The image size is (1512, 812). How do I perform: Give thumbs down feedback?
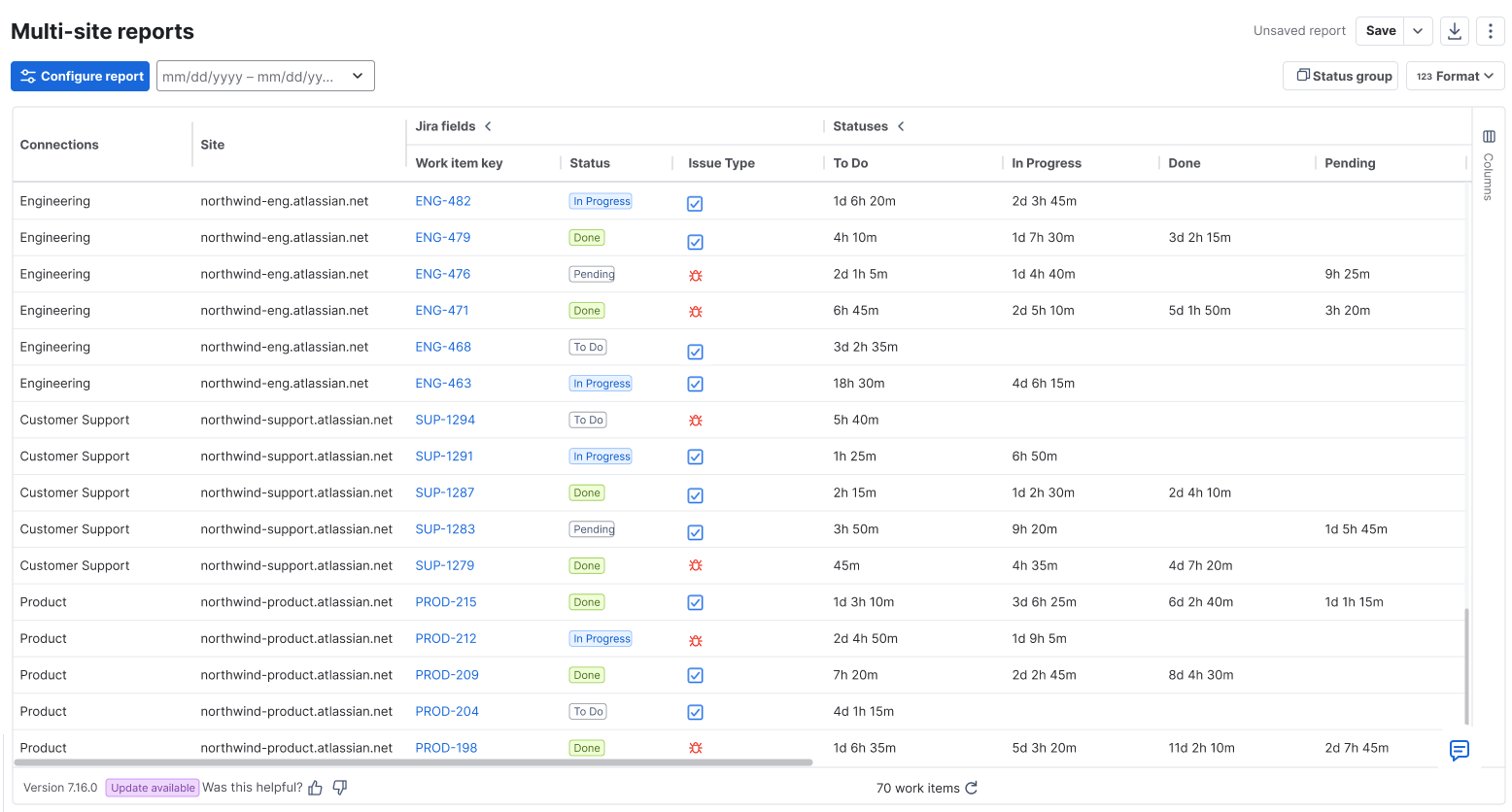pyautogui.click(x=340, y=788)
